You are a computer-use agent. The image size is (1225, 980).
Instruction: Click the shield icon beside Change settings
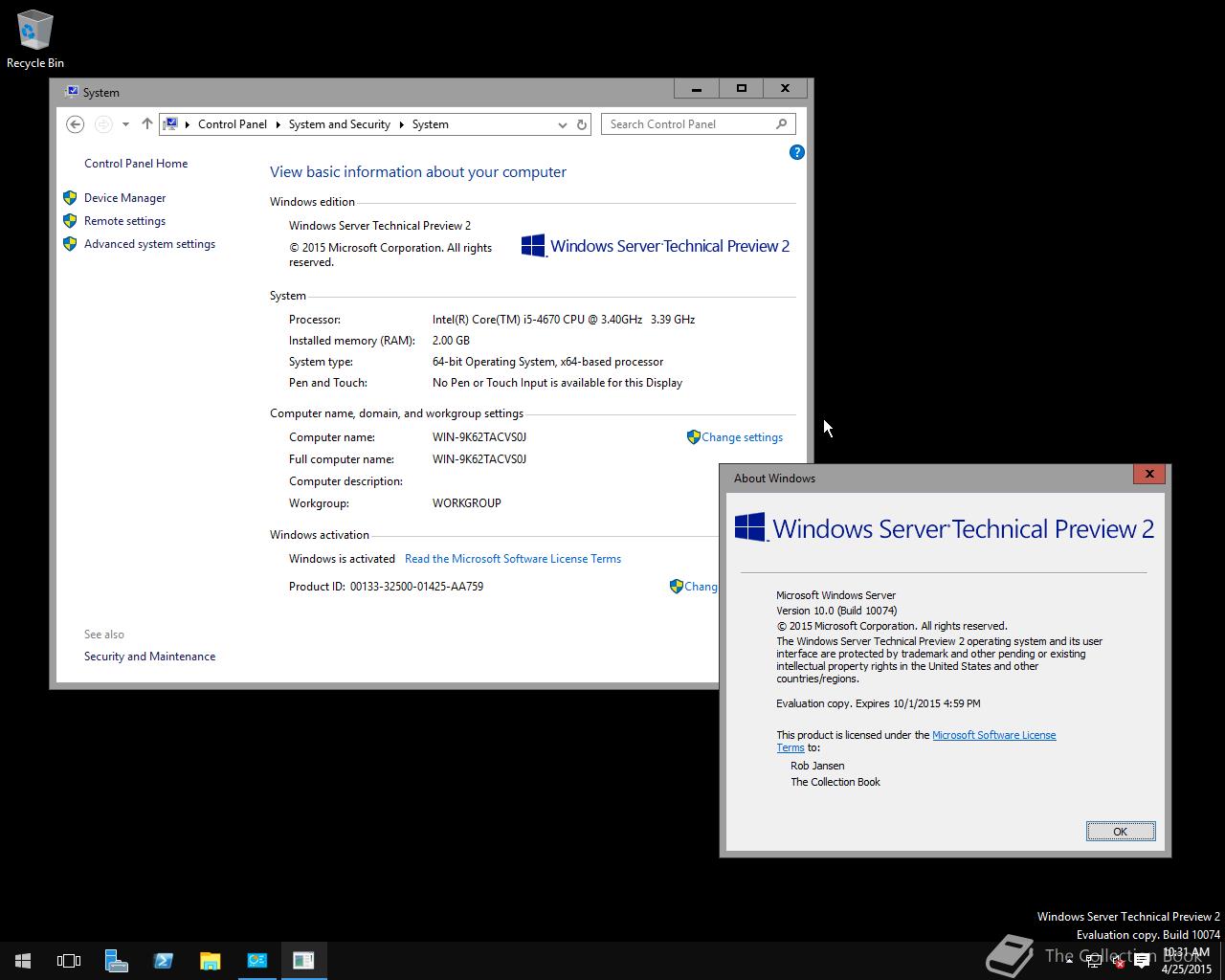(694, 437)
